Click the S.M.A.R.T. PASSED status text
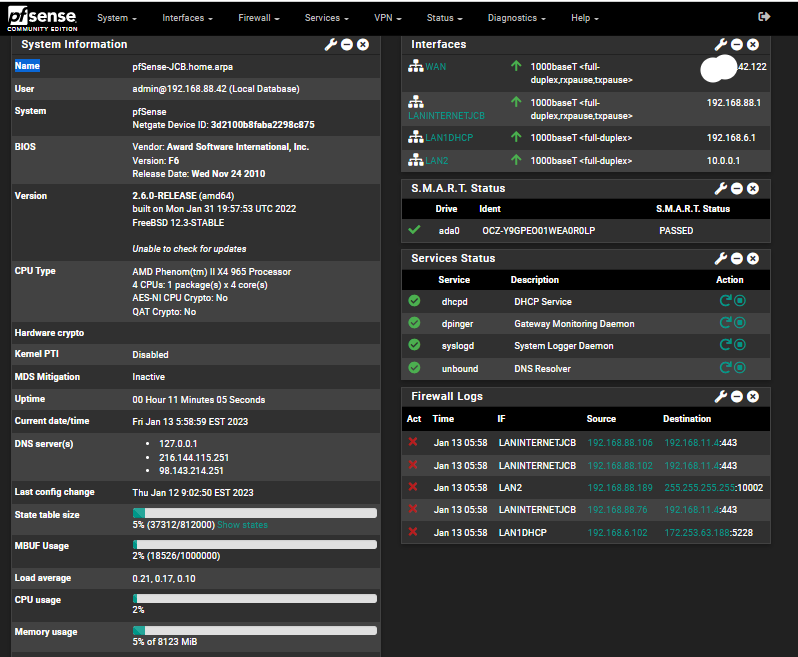The width and height of the screenshot is (798, 657). (676, 231)
